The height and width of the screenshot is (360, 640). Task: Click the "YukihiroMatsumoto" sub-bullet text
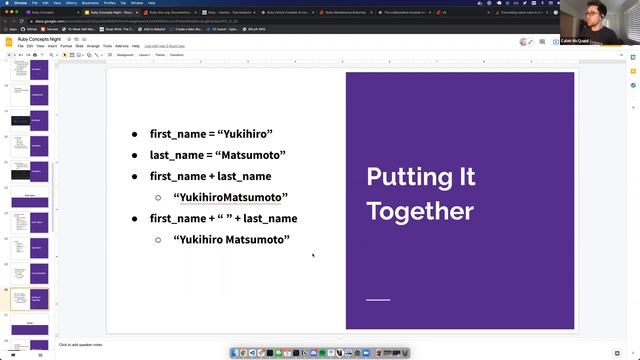click(x=231, y=198)
